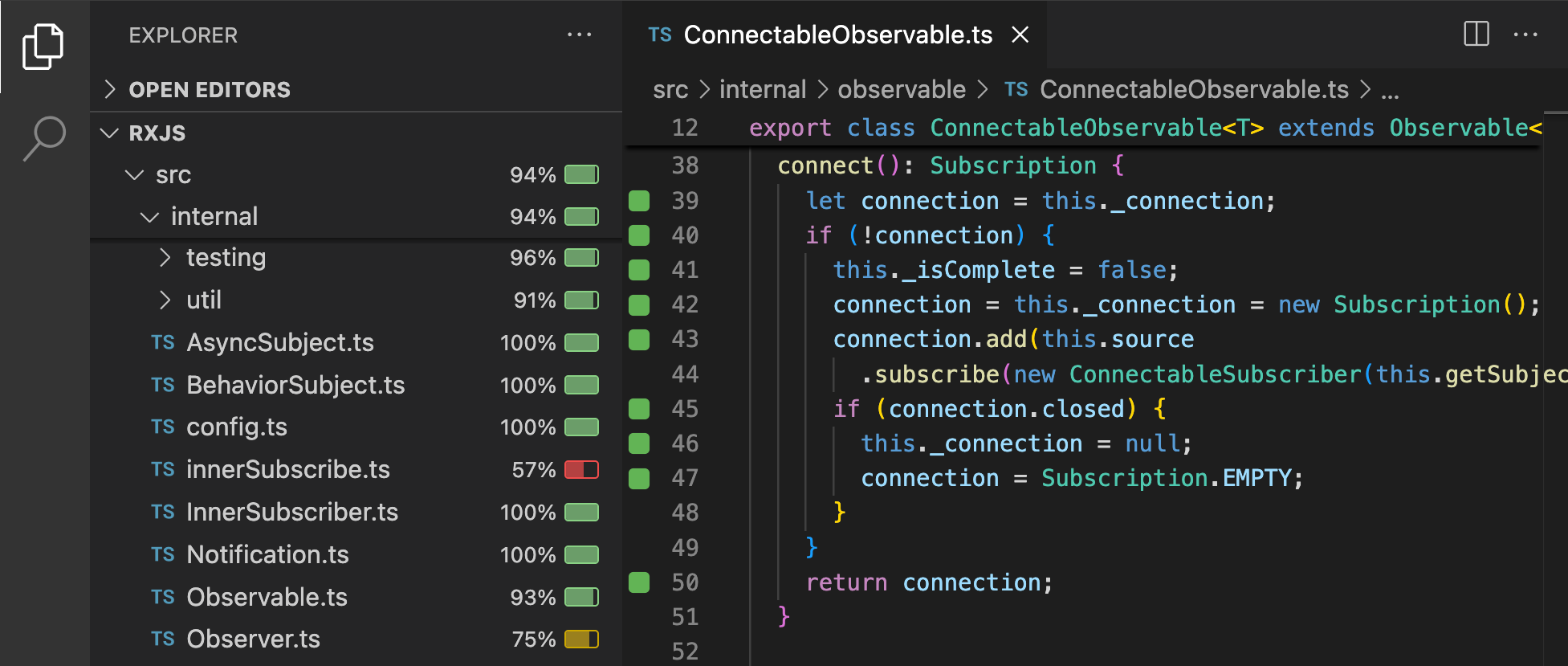Screen dimensions: 1568x666
Task: Open Explorer views and more actions ellipsis
Action: 579,35
